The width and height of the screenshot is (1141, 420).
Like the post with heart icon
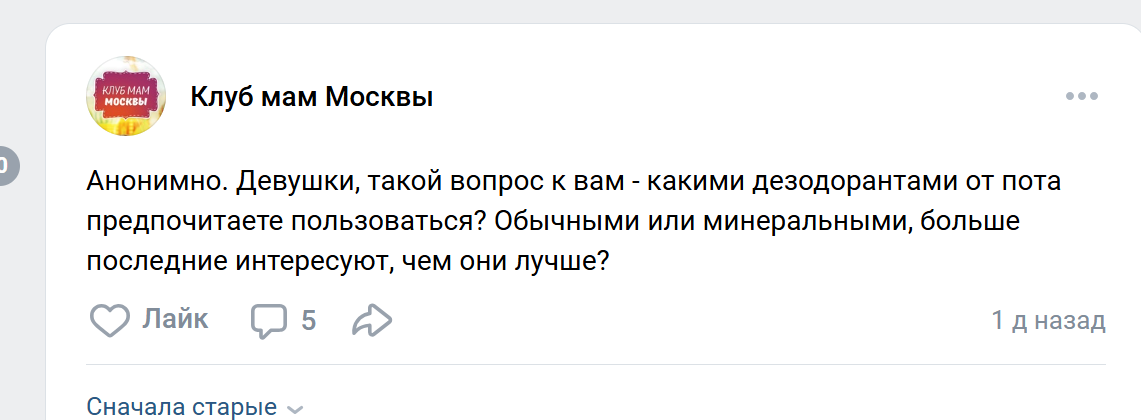109,320
